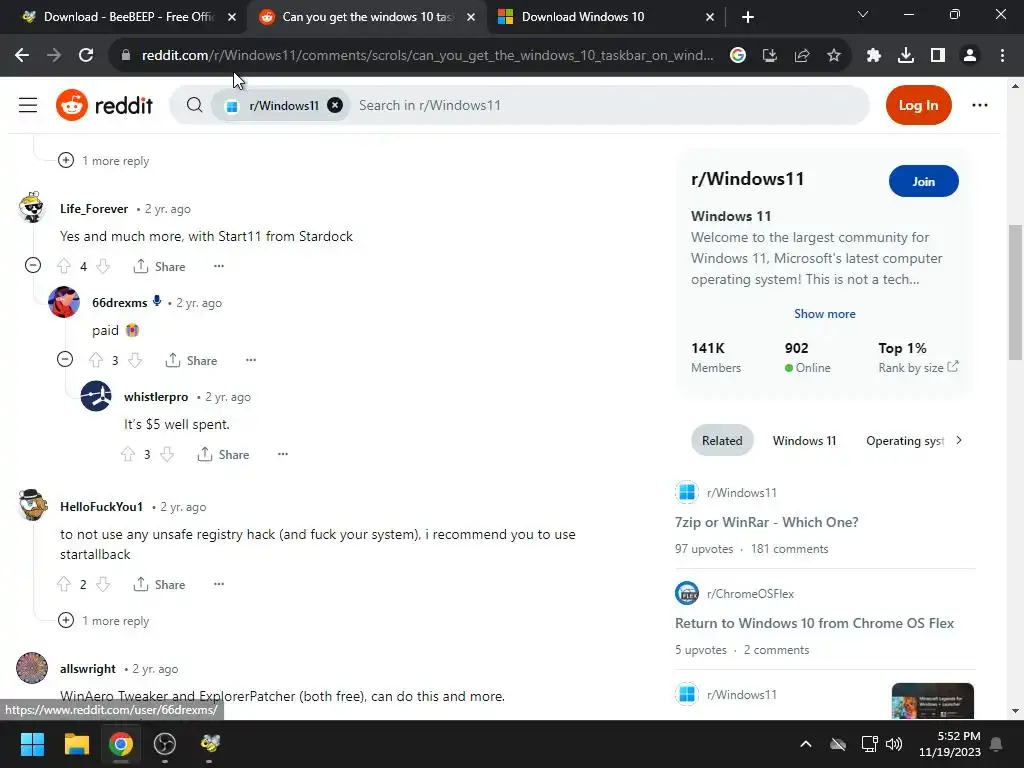Screen dimensions: 1024x768
Task: Open the Reddit header three-dot menu
Action: pos(980,105)
